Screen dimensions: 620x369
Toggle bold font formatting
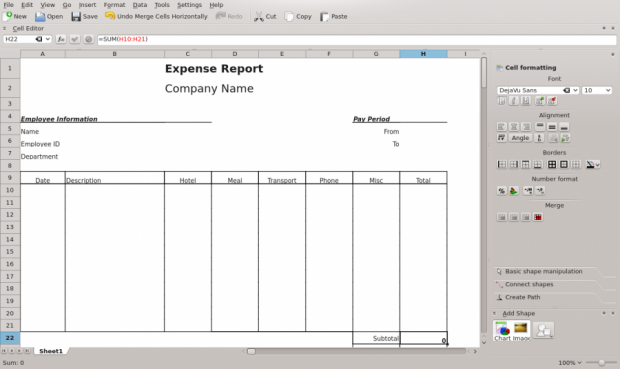tap(501, 101)
